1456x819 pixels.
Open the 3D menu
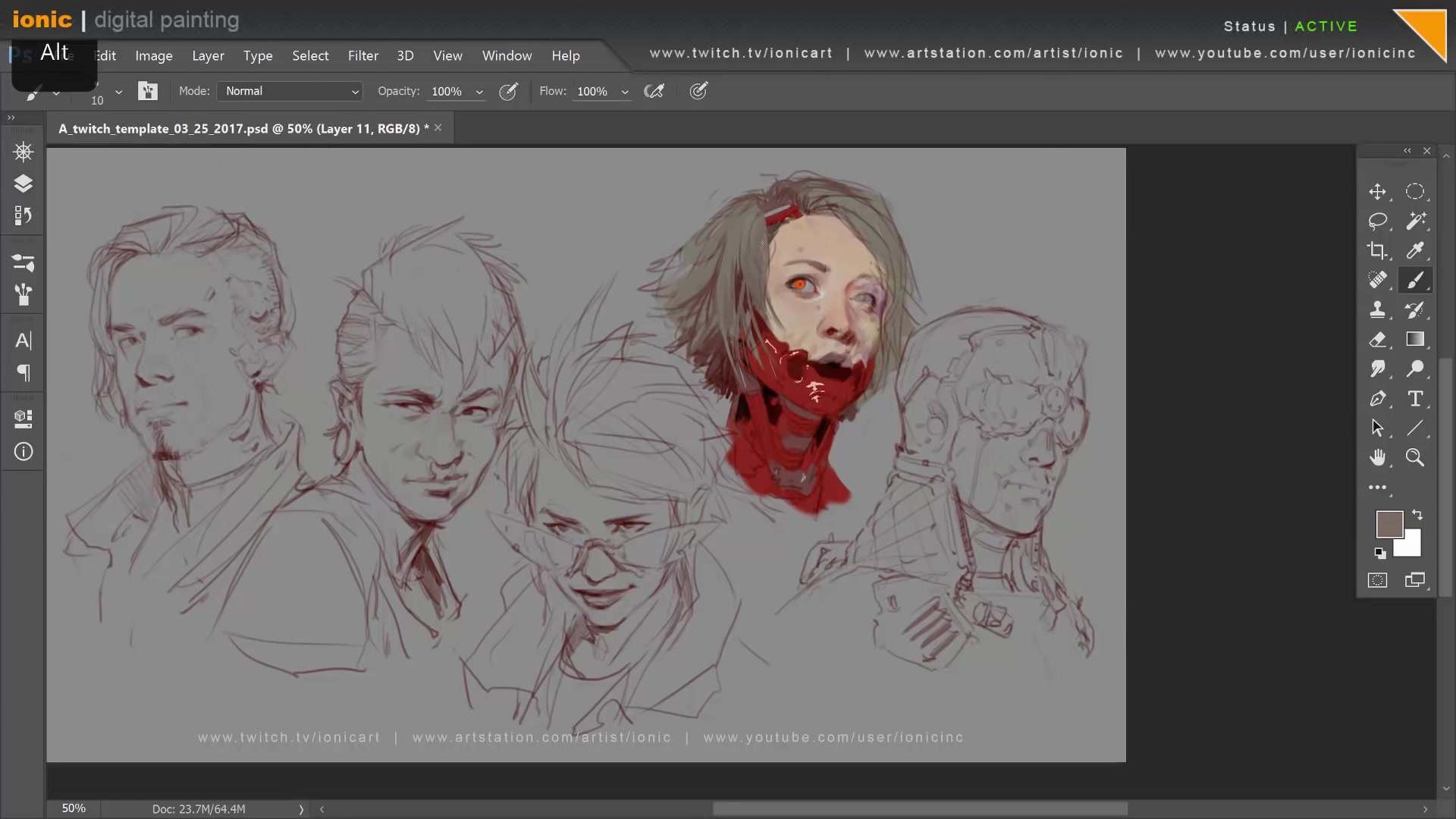tap(405, 55)
